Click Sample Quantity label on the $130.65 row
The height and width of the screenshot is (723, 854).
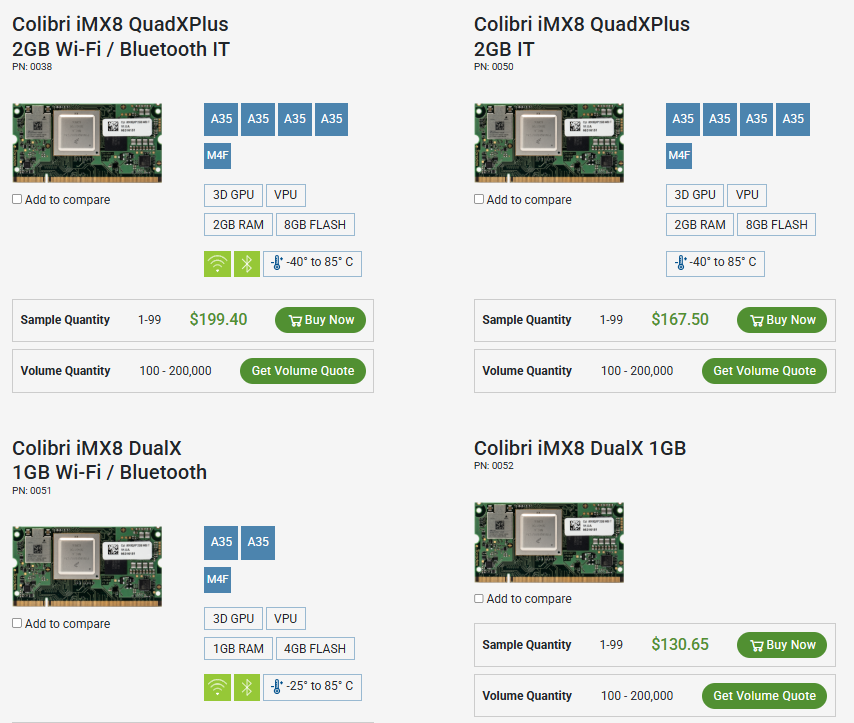coord(527,645)
